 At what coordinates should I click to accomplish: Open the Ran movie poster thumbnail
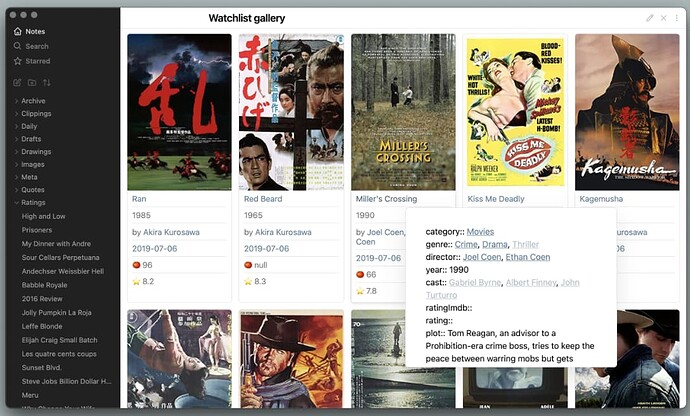[x=179, y=112]
